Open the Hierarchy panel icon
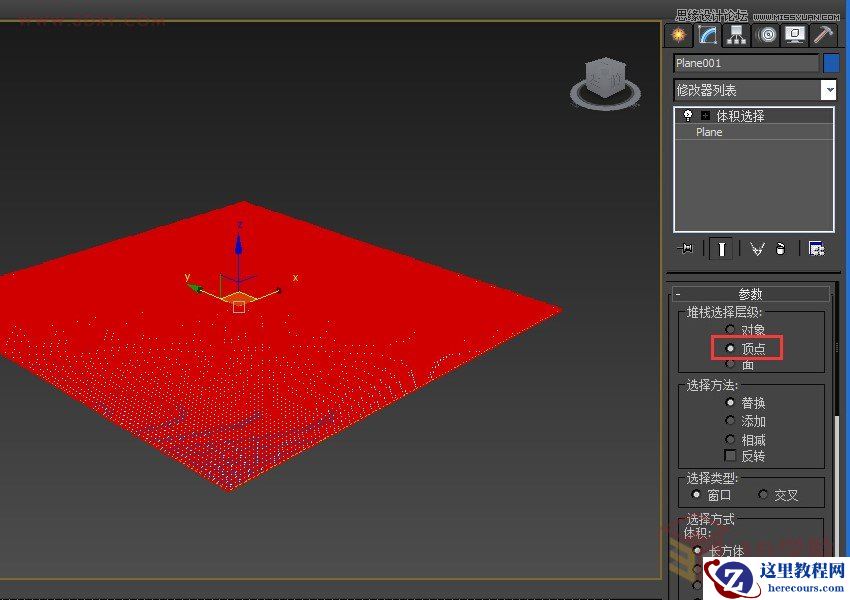Image resolution: width=850 pixels, height=600 pixels. 737,36
